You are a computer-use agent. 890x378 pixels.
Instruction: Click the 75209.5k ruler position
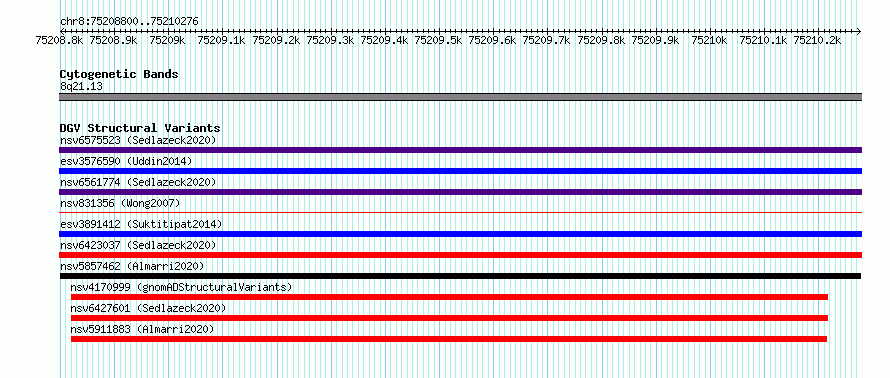click(x=439, y=40)
